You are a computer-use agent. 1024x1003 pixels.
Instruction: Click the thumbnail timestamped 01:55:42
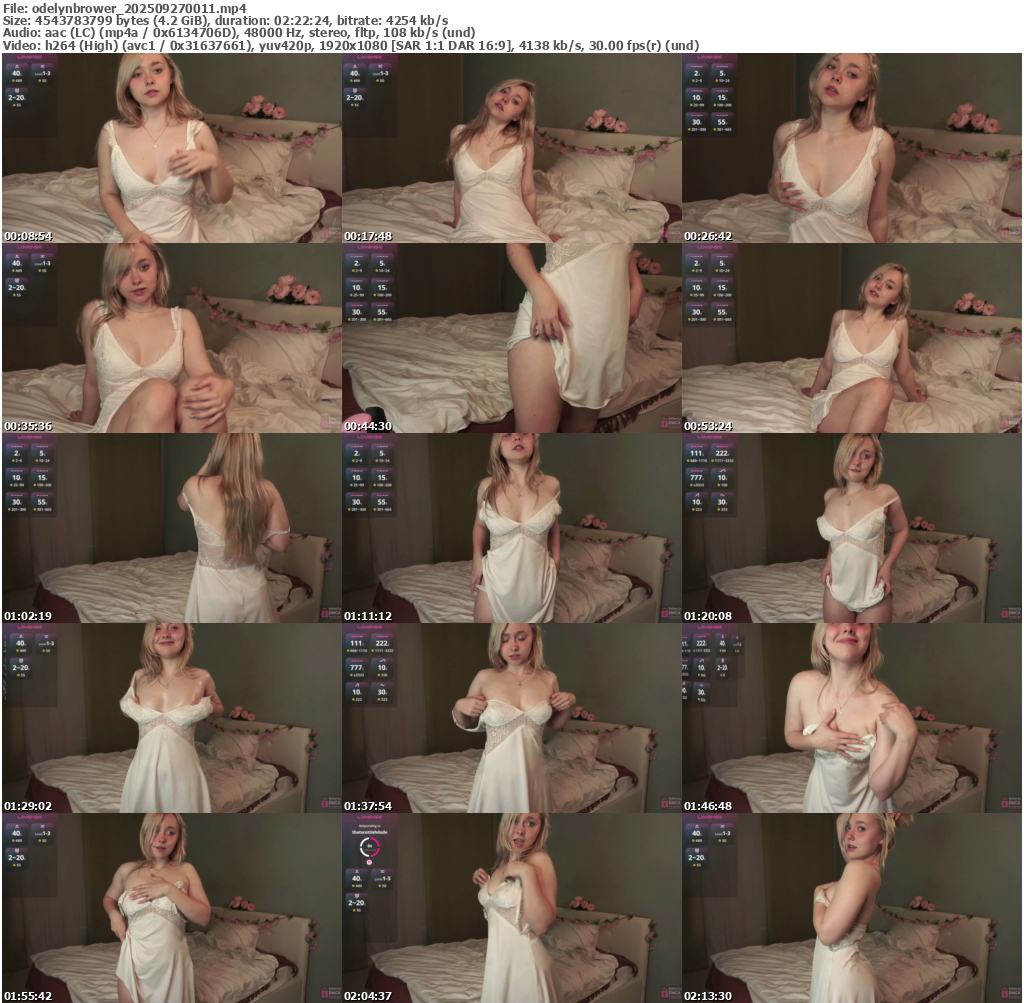coord(172,908)
